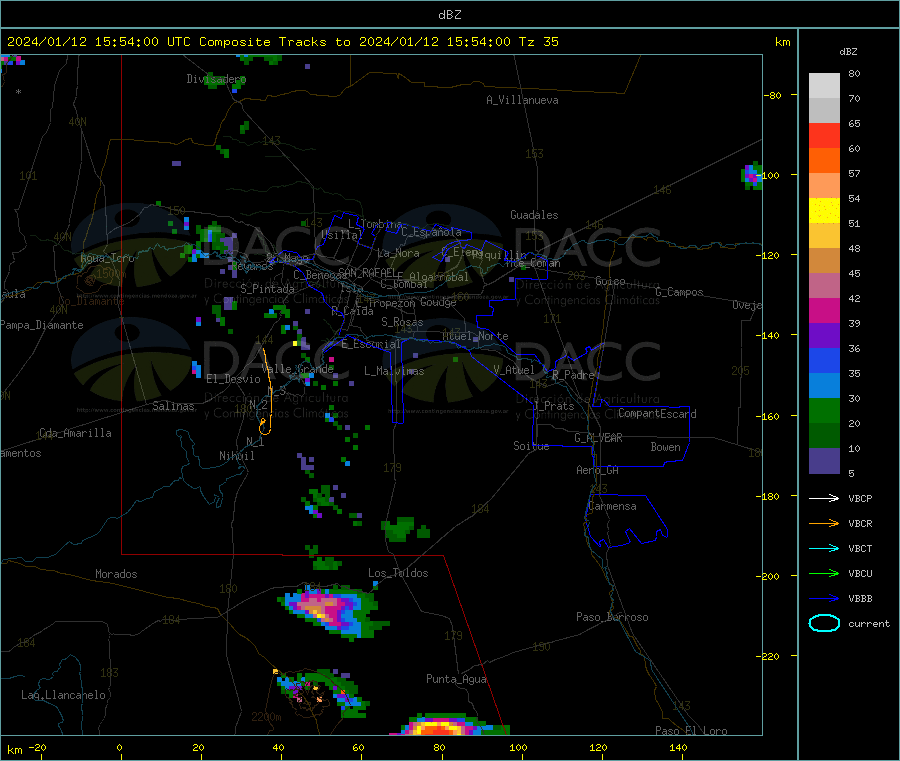Click the El_Desvio map label
This screenshot has height=761, width=900.
(233, 379)
